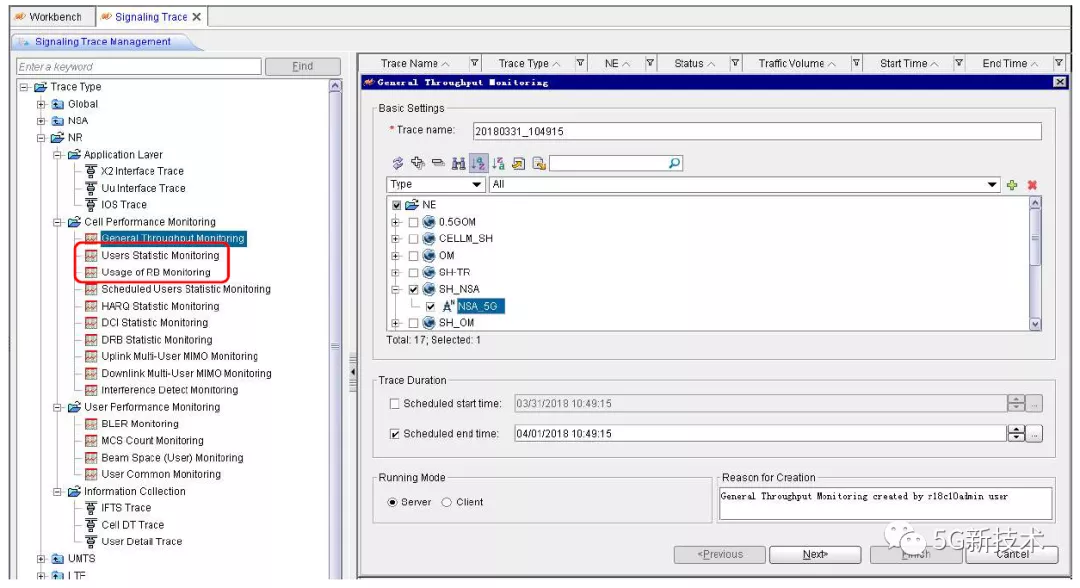This screenshot has width=1080, height=588.
Task: Check the OM node checkbox
Action: click(413, 255)
